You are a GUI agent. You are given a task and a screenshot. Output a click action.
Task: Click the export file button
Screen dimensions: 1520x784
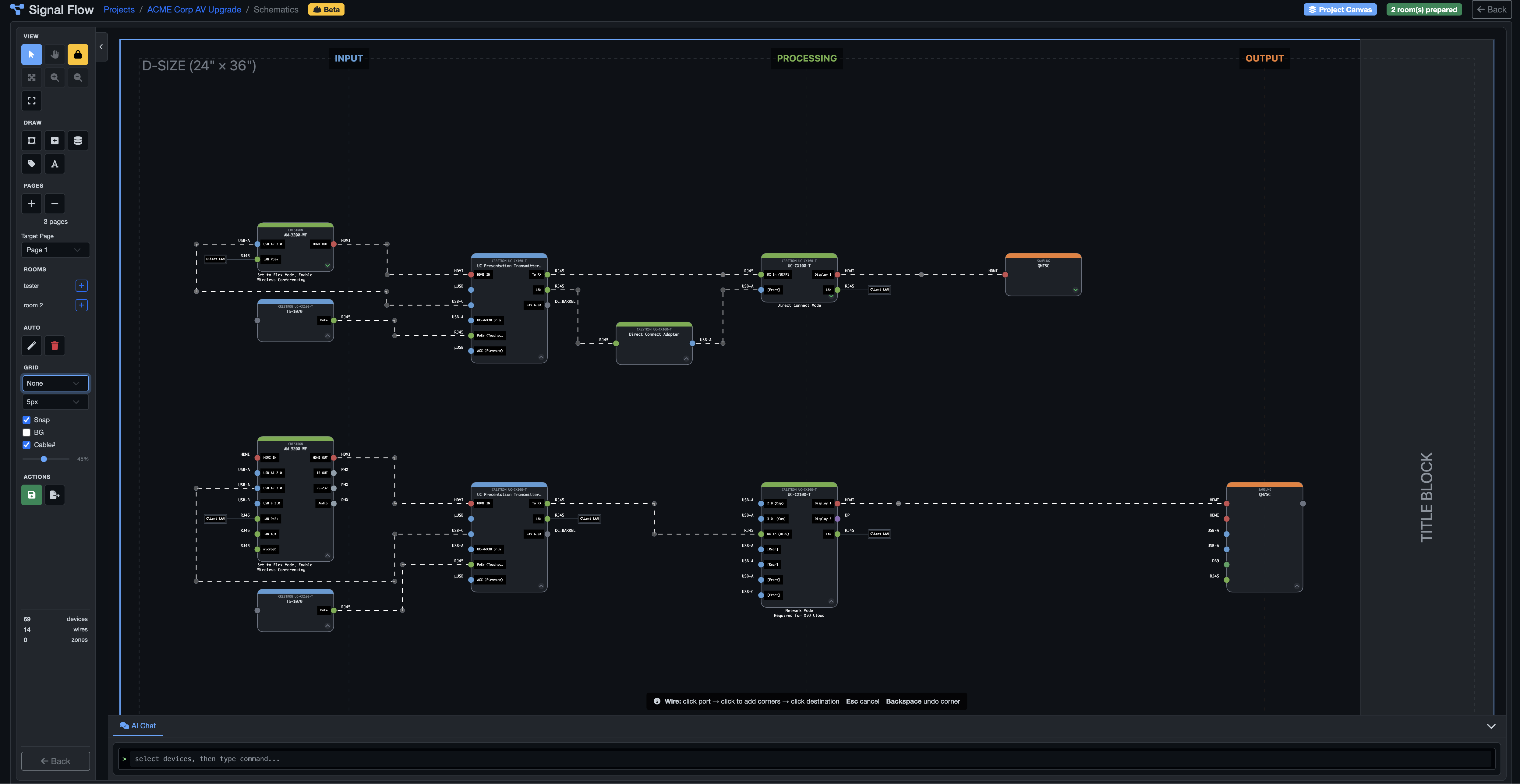55,495
